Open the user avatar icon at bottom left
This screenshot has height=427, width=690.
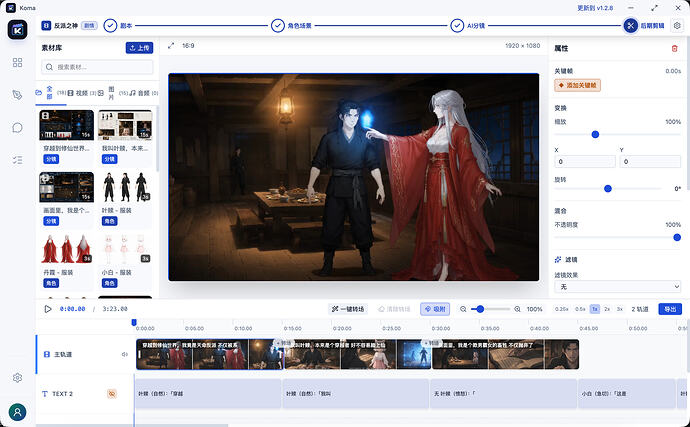coord(17,412)
